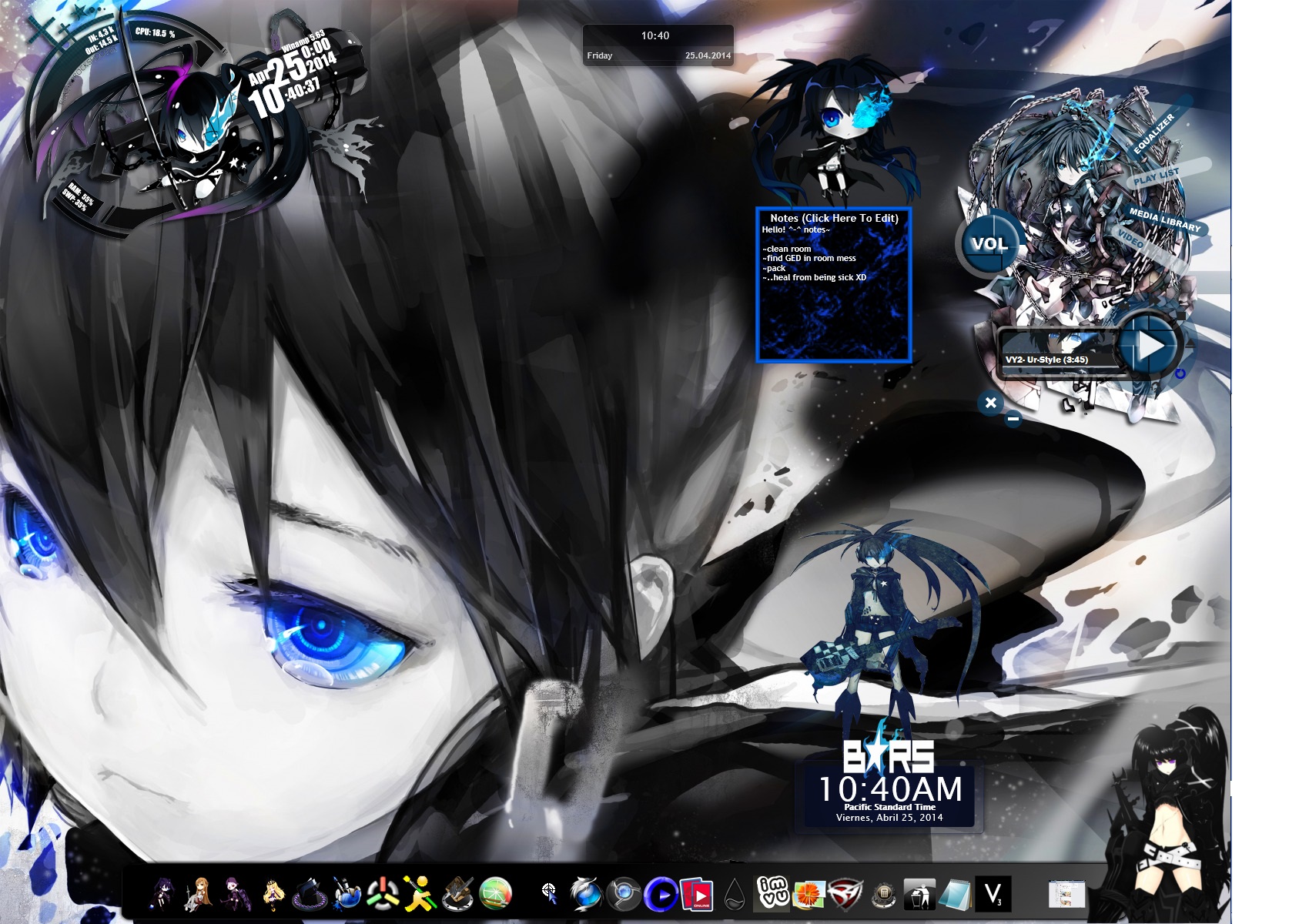1309x924 pixels.
Task: Click the Viernes, Abril 25, 2014 date text
Action: (x=889, y=818)
